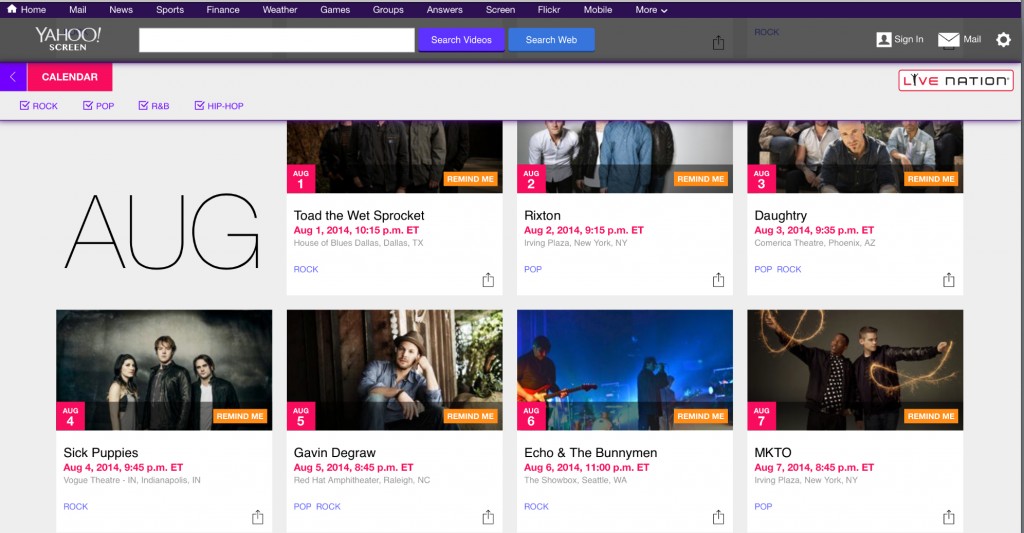Open Settings gear icon
The width and height of the screenshot is (1024, 533).
tap(1003, 40)
